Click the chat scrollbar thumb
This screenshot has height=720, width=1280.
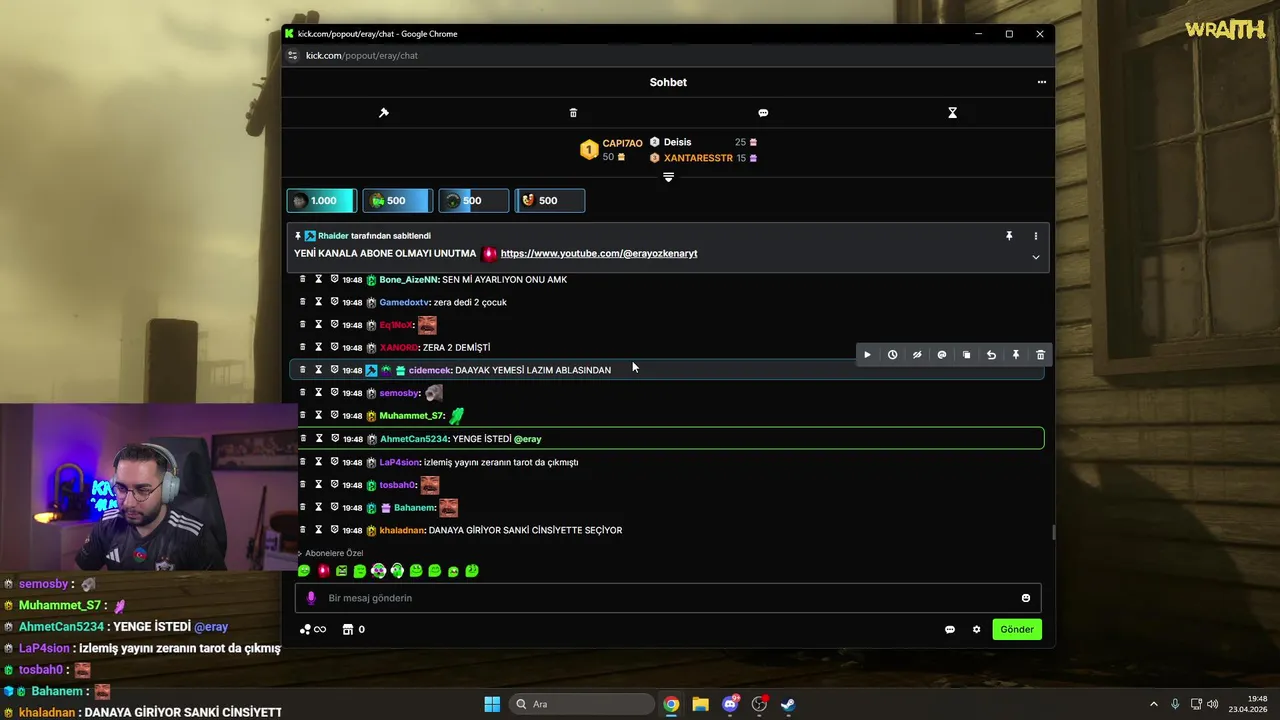(1053, 532)
